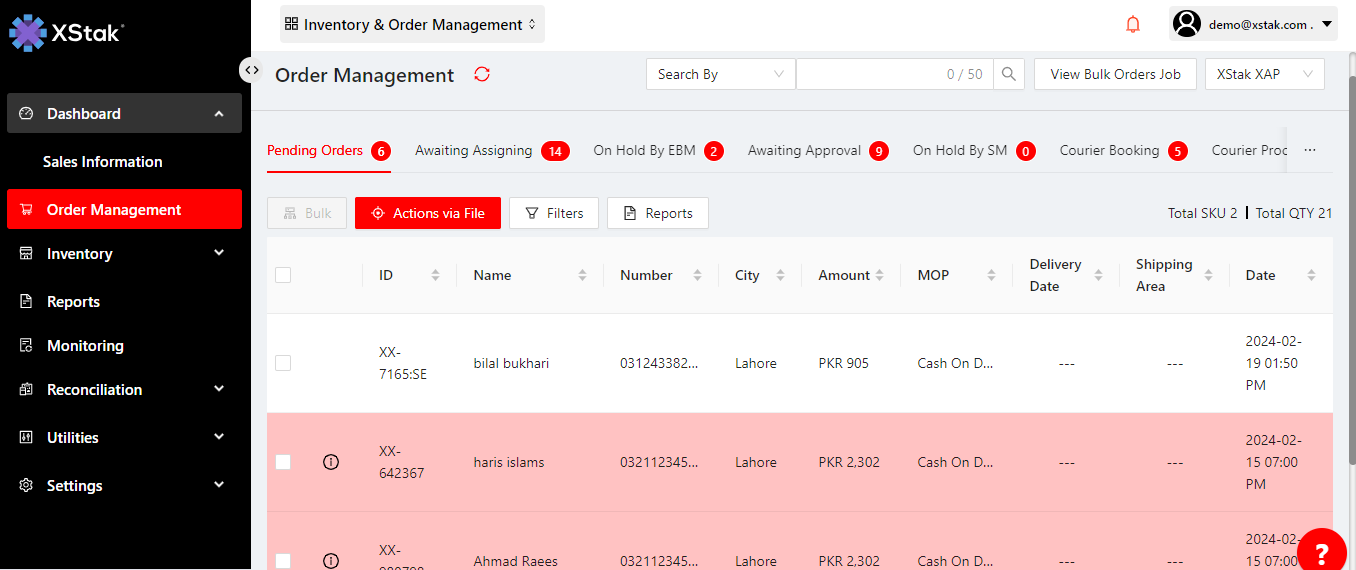Open the Search By dropdown

(x=720, y=74)
